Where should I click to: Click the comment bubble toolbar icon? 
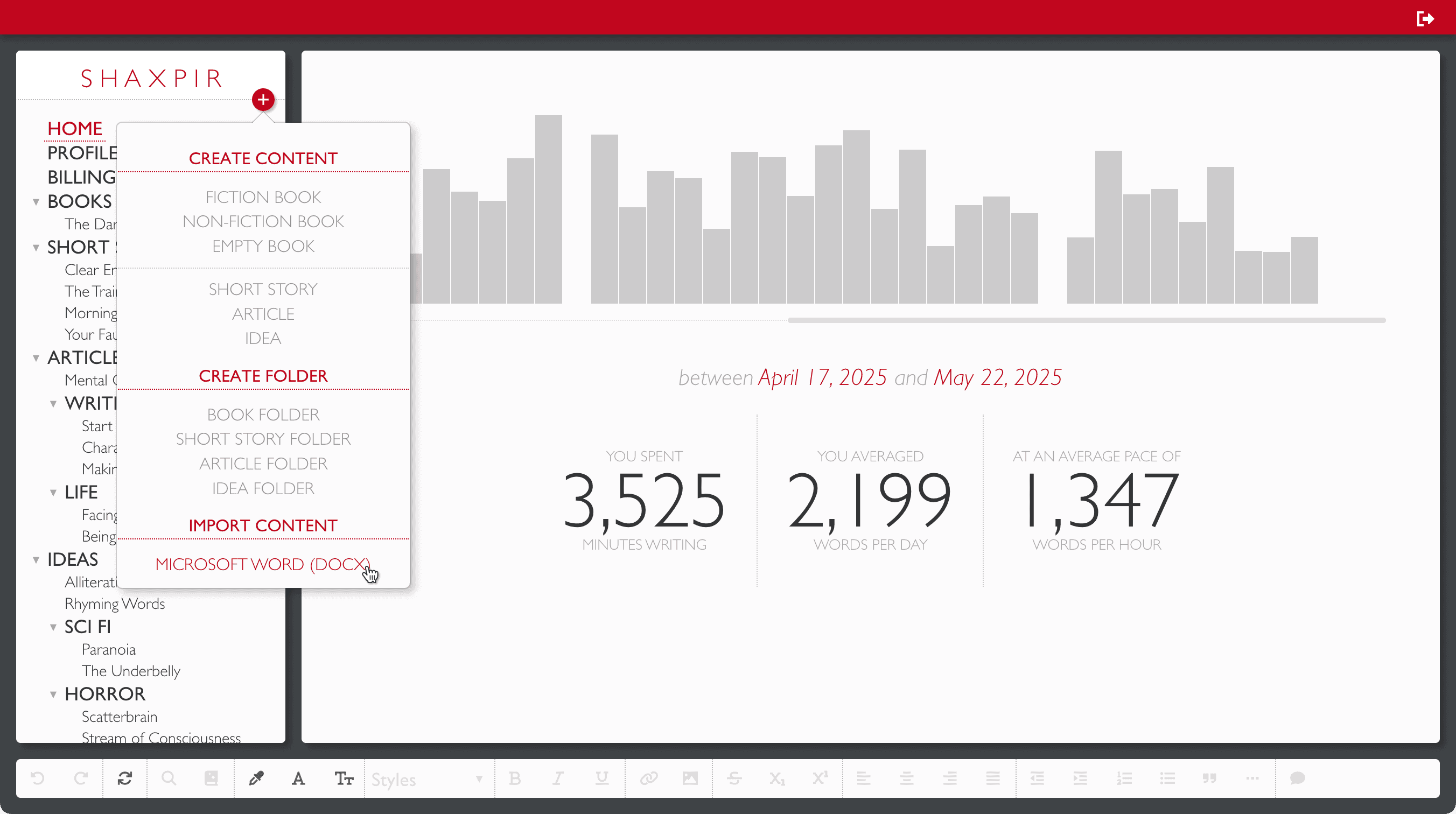(1297, 778)
